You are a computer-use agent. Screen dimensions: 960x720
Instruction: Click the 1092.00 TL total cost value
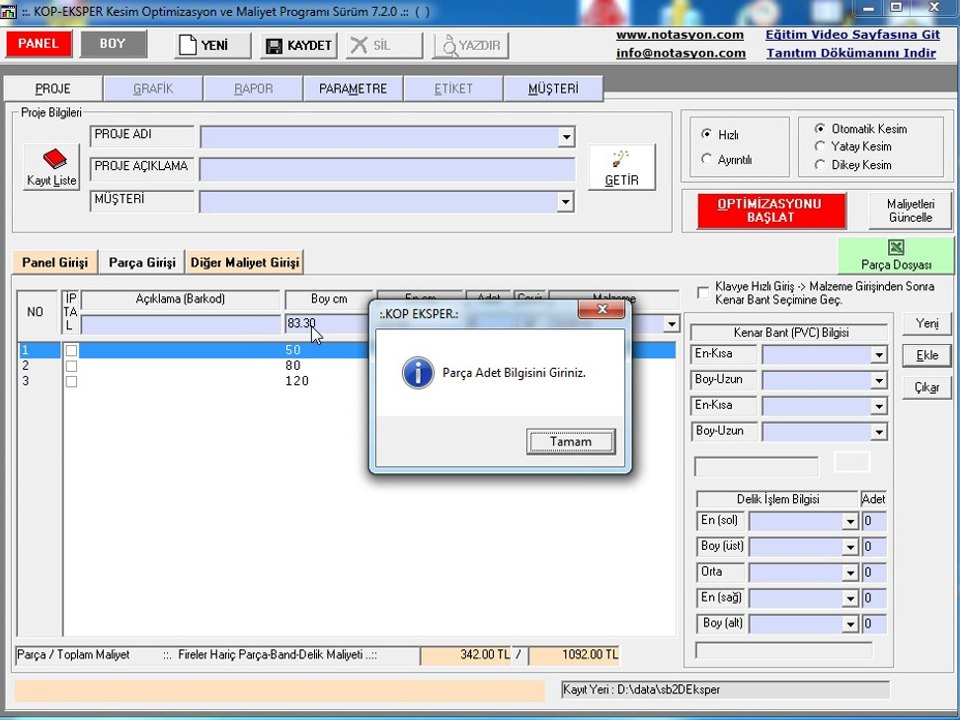point(574,655)
